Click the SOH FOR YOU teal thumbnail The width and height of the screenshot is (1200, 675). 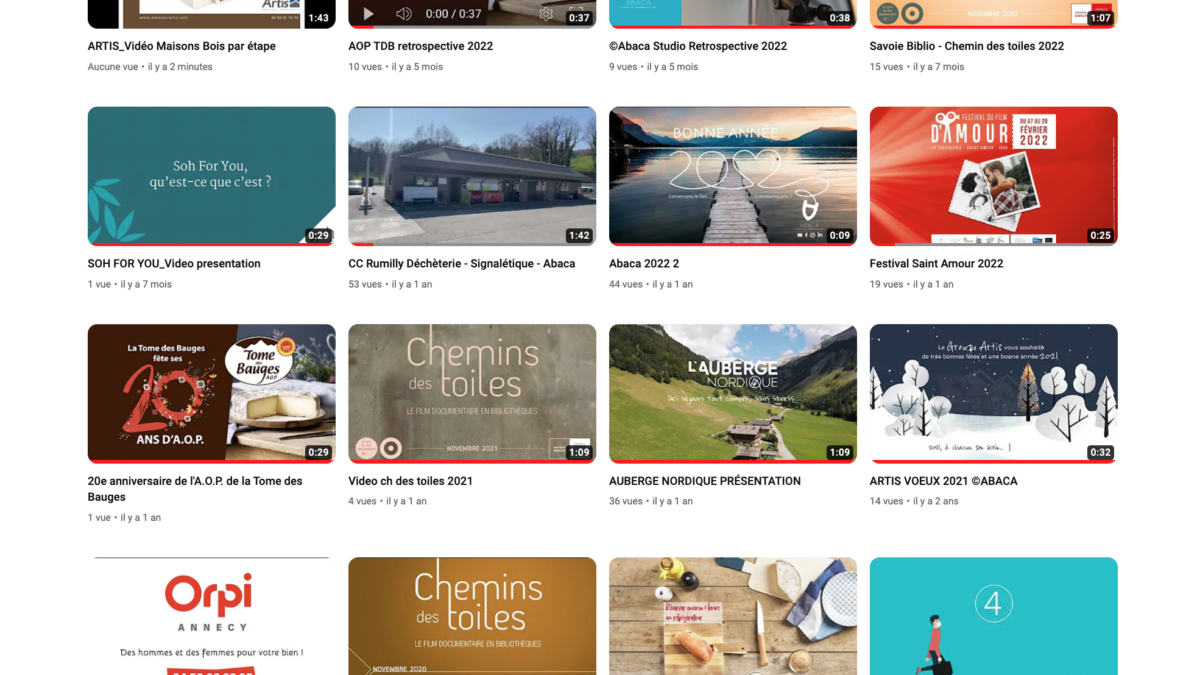click(212, 176)
